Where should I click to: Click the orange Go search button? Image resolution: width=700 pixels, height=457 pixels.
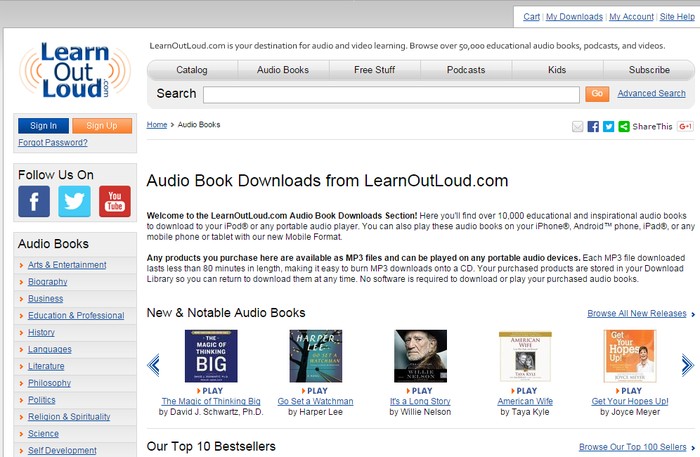pos(597,94)
